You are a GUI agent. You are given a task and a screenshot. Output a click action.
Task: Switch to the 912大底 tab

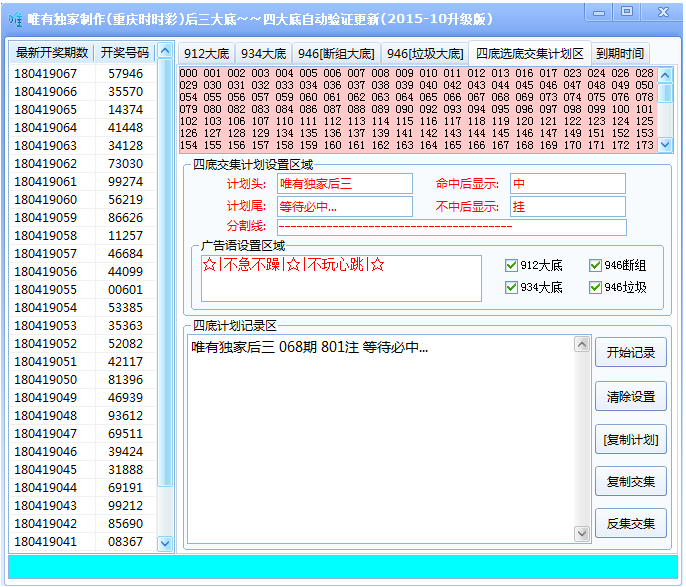pos(206,54)
